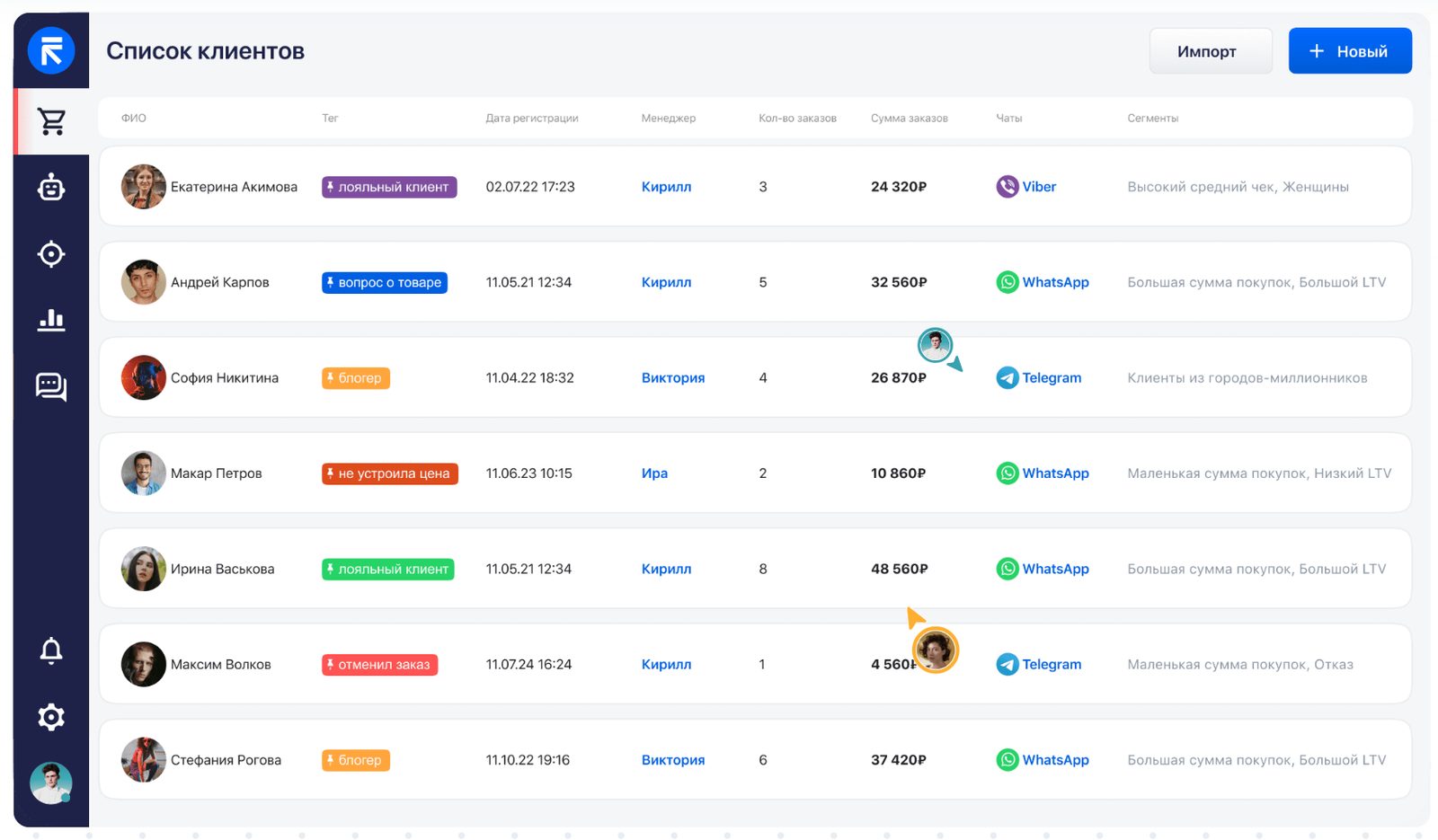Click Ирина Васькова's avatar photo
1438x840 pixels.
(x=144, y=569)
